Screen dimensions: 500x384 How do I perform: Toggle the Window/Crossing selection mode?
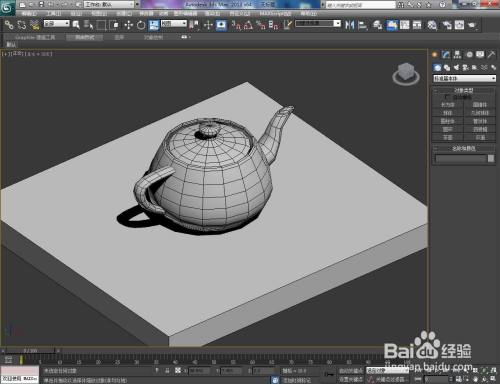[x=114, y=25]
